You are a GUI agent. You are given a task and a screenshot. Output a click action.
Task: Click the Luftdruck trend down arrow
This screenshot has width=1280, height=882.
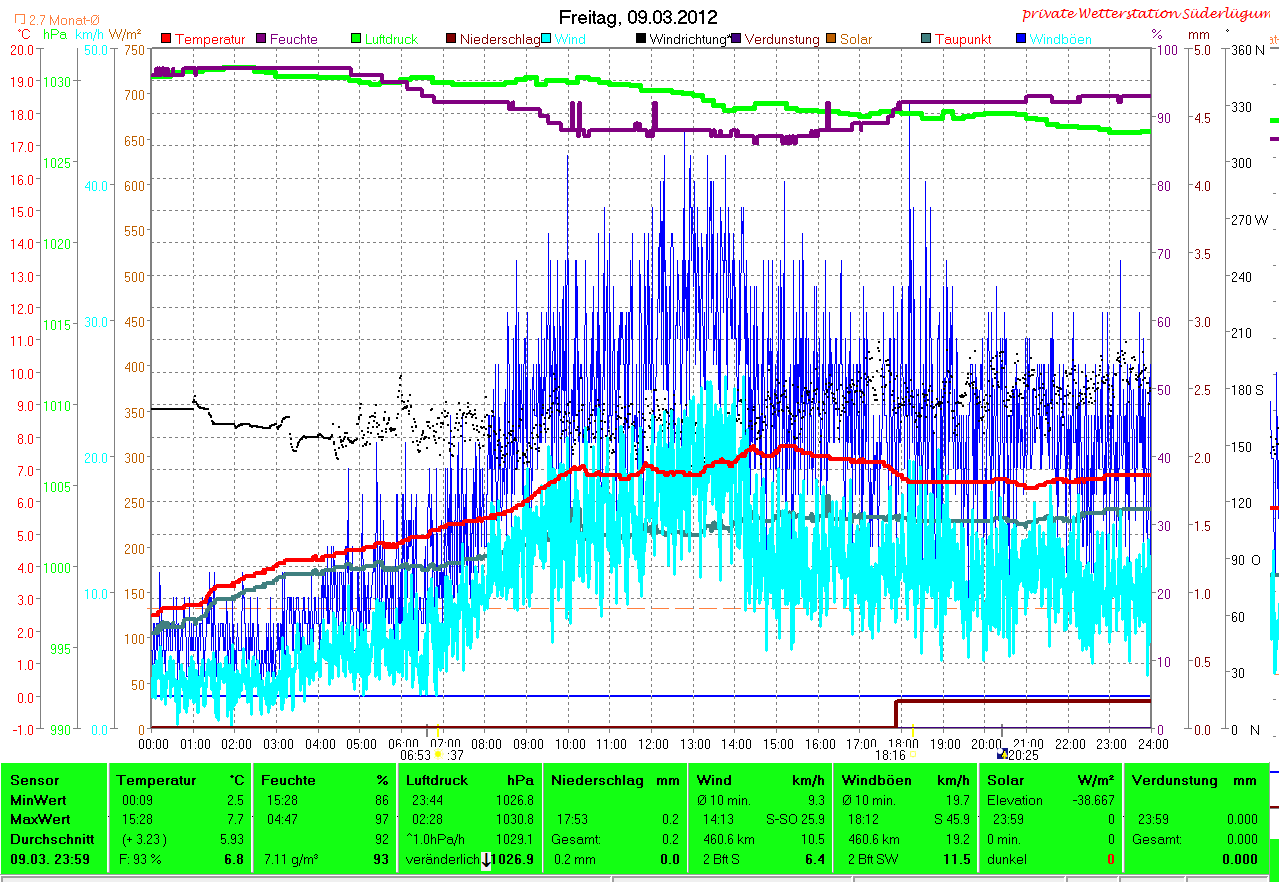click(486, 860)
